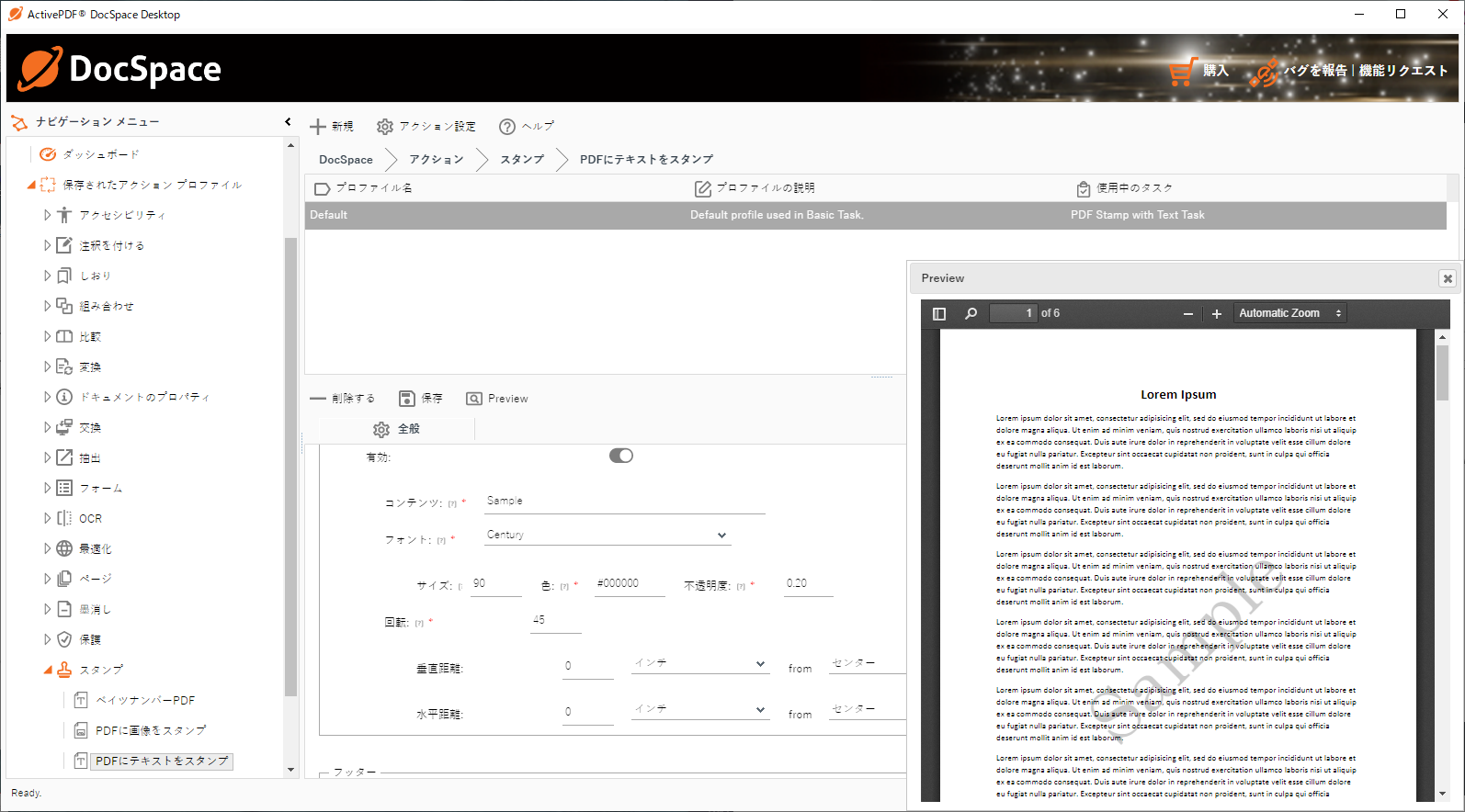Close the Preview panel
The image size is (1465, 812).
(x=1448, y=278)
